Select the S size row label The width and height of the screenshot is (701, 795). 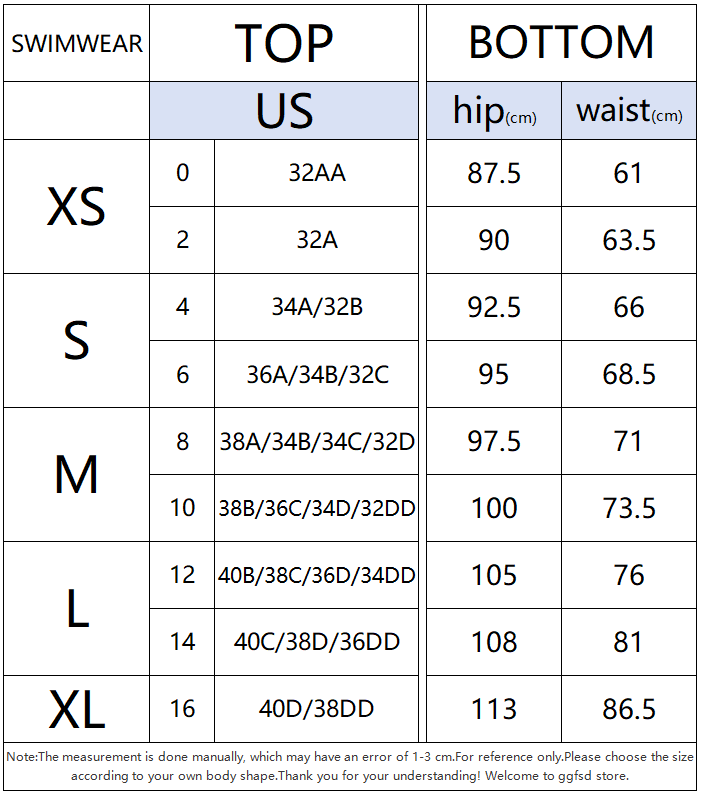[x=77, y=340]
